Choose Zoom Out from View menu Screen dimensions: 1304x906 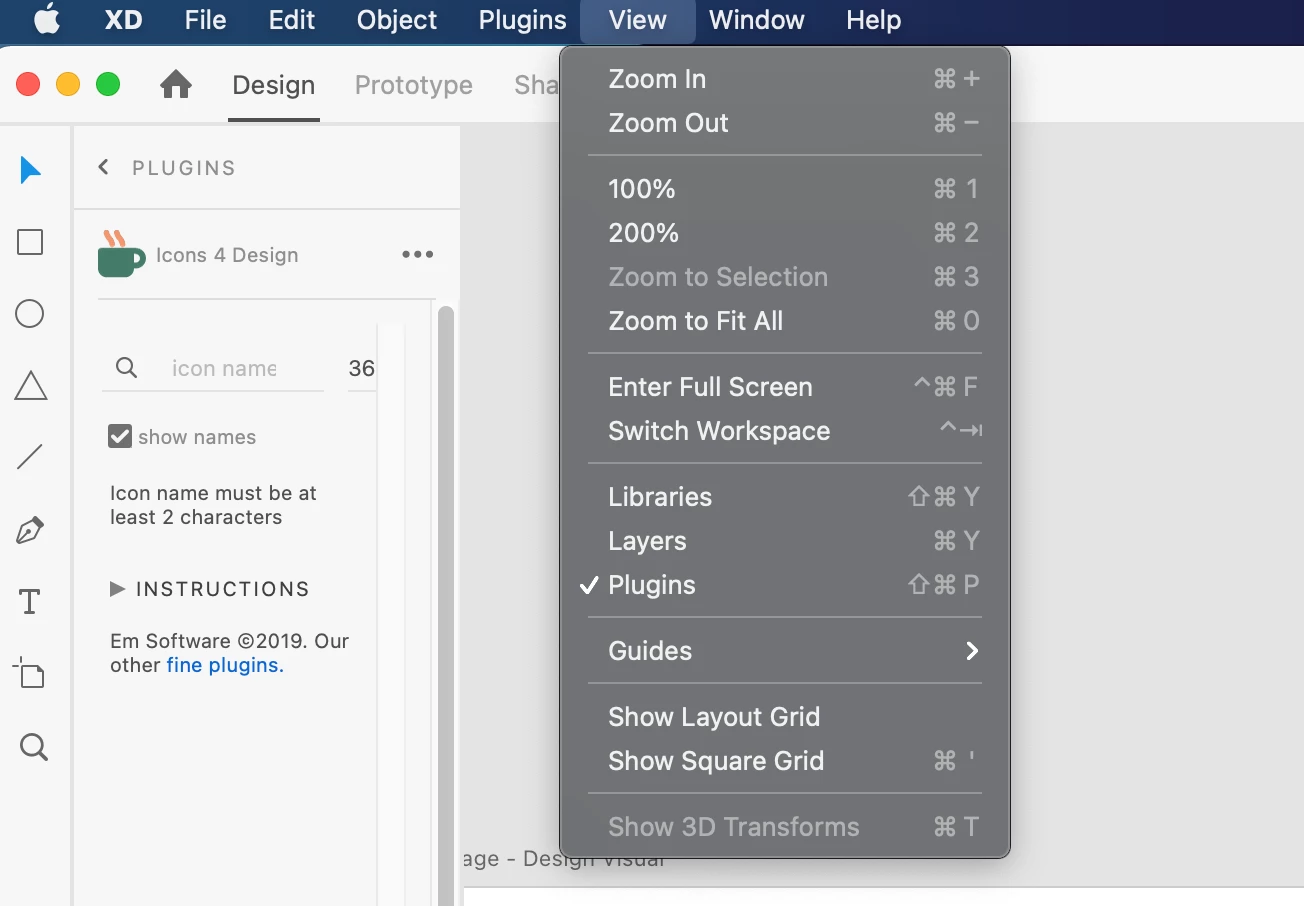pos(785,123)
